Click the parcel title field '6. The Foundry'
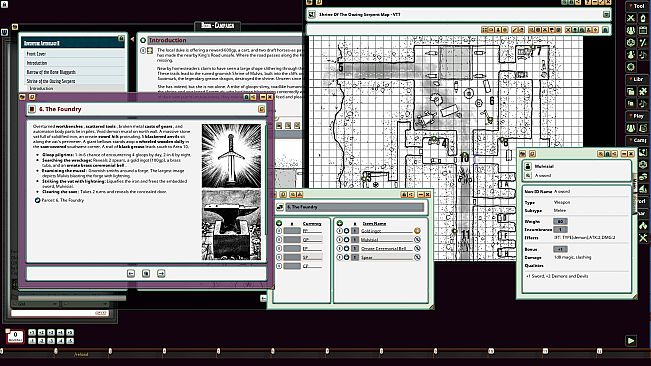 pyautogui.click(x=355, y=207)
